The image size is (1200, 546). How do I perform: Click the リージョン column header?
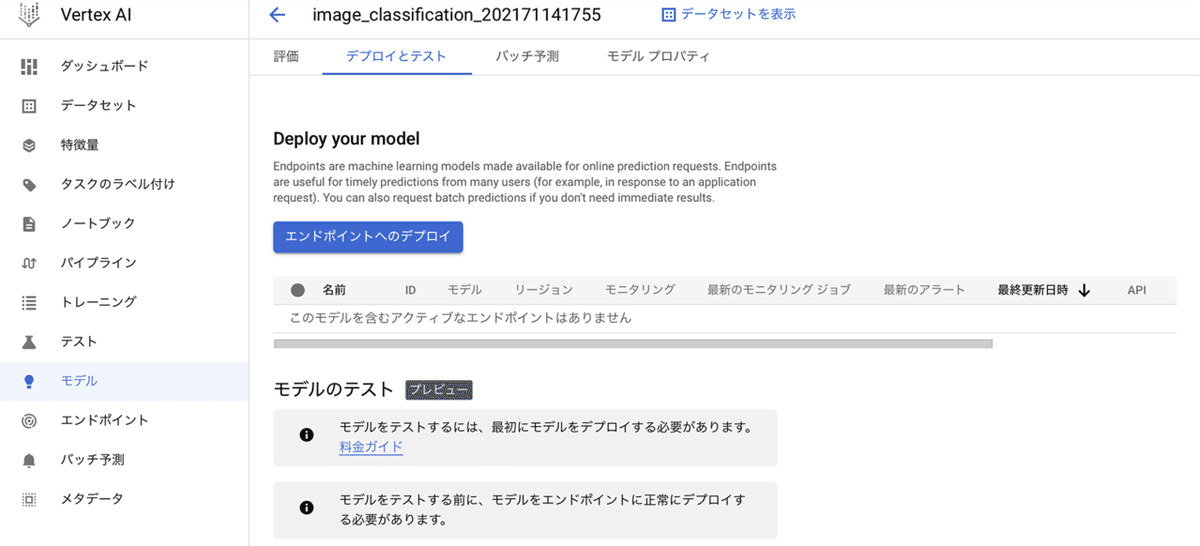pyautogui.click(x=544, y=290)
